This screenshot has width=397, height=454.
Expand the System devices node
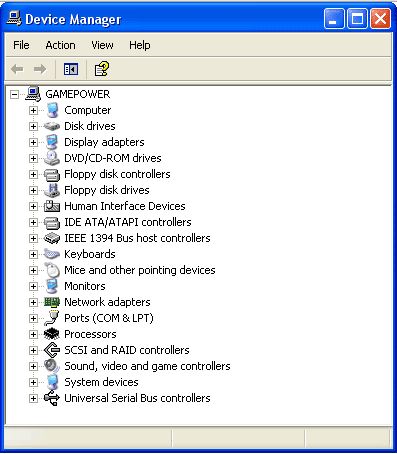[x=33, y=382]
